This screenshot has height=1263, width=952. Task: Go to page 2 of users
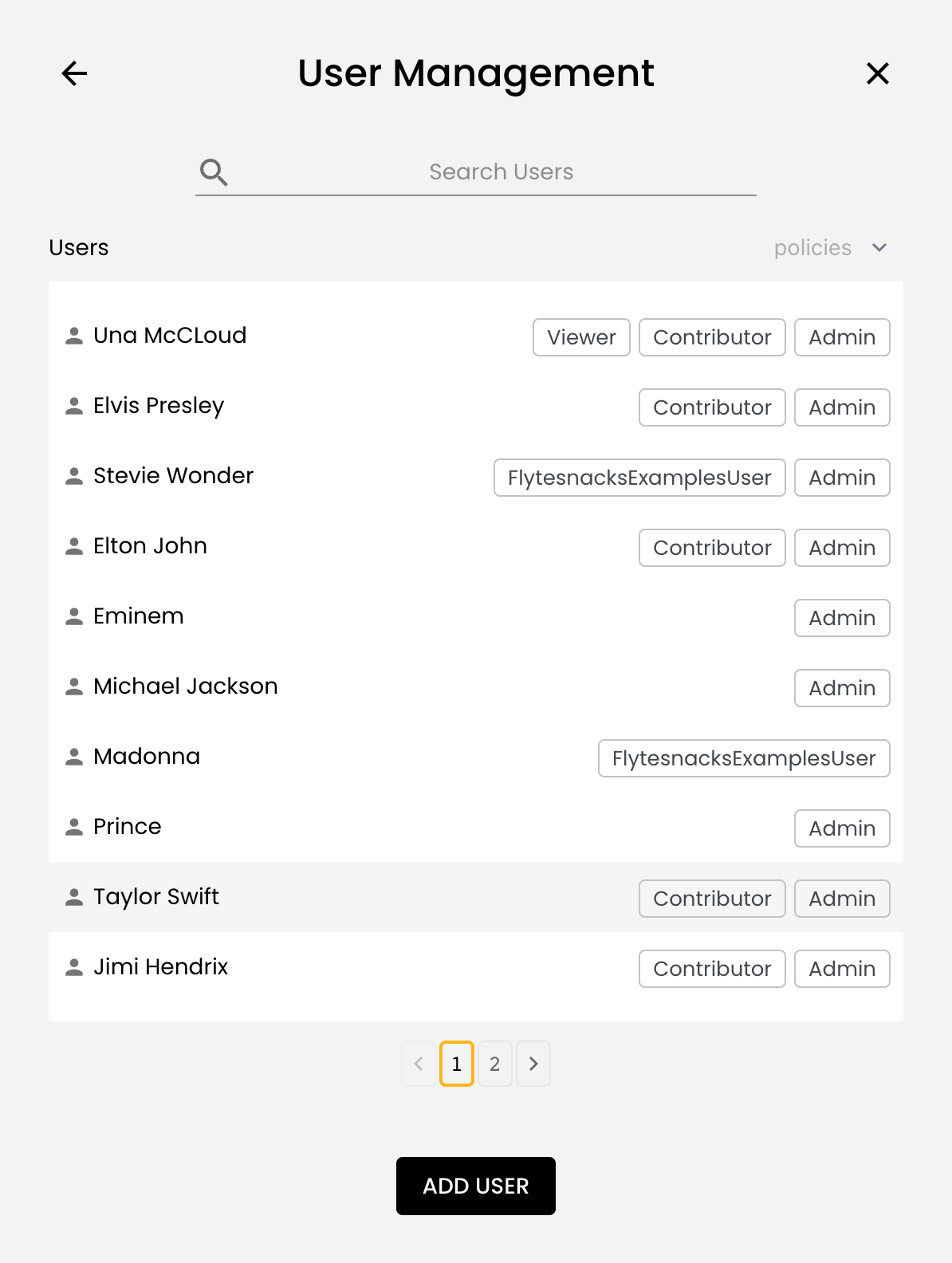(x=494, y=1064)
